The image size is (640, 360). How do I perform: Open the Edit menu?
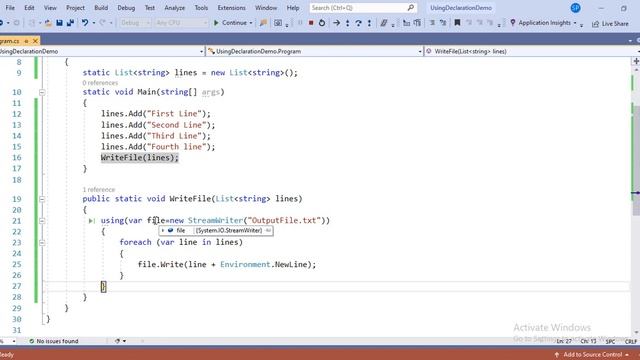(29, 8)
